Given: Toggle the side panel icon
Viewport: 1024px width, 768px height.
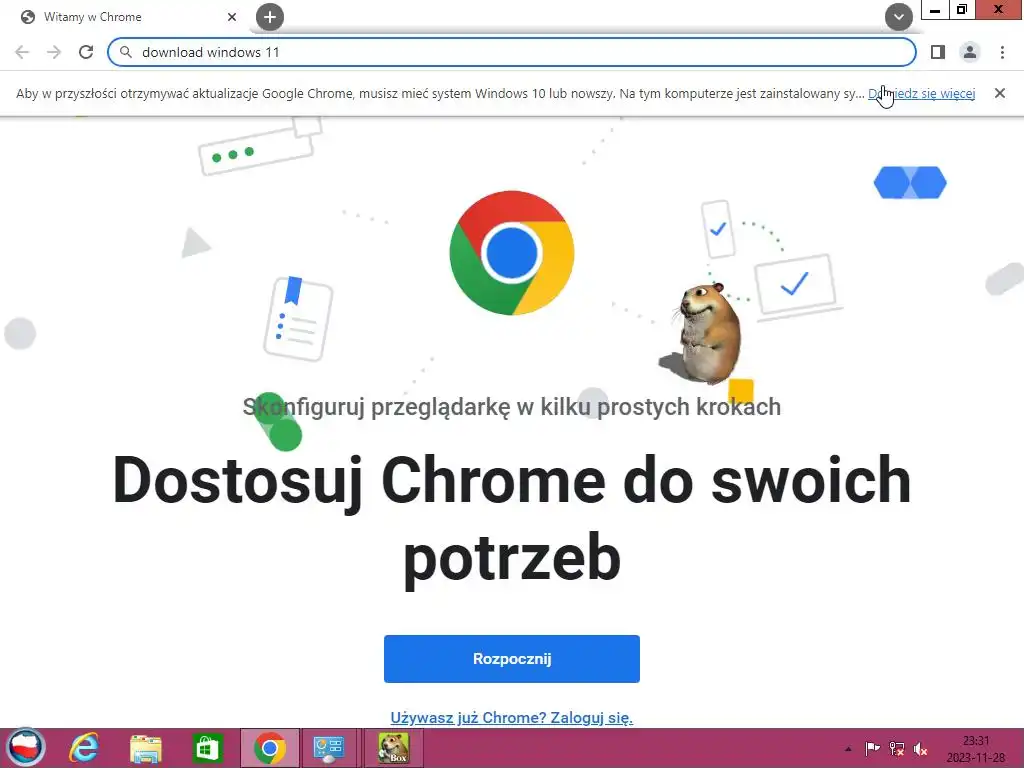Looking at the screenshot, I should [x=938, y=52].
